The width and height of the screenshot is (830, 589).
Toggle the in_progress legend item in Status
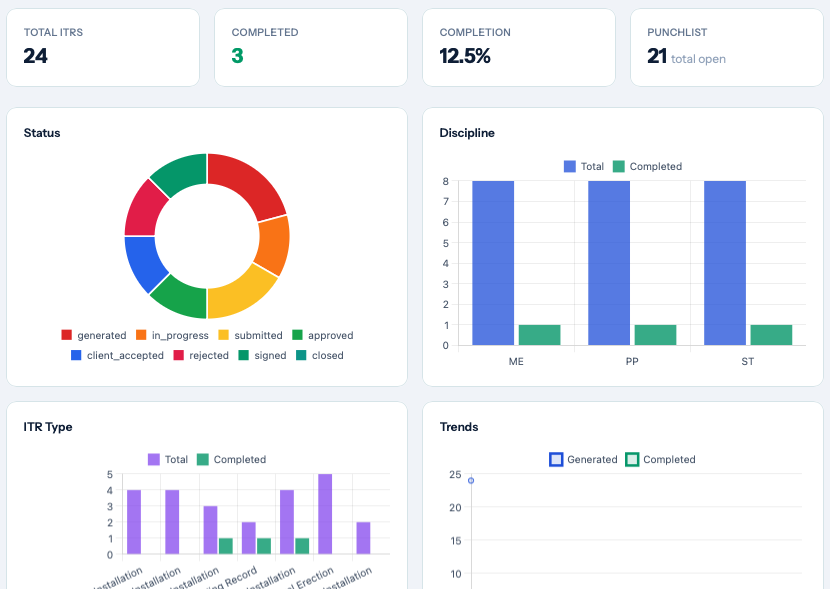172,336
